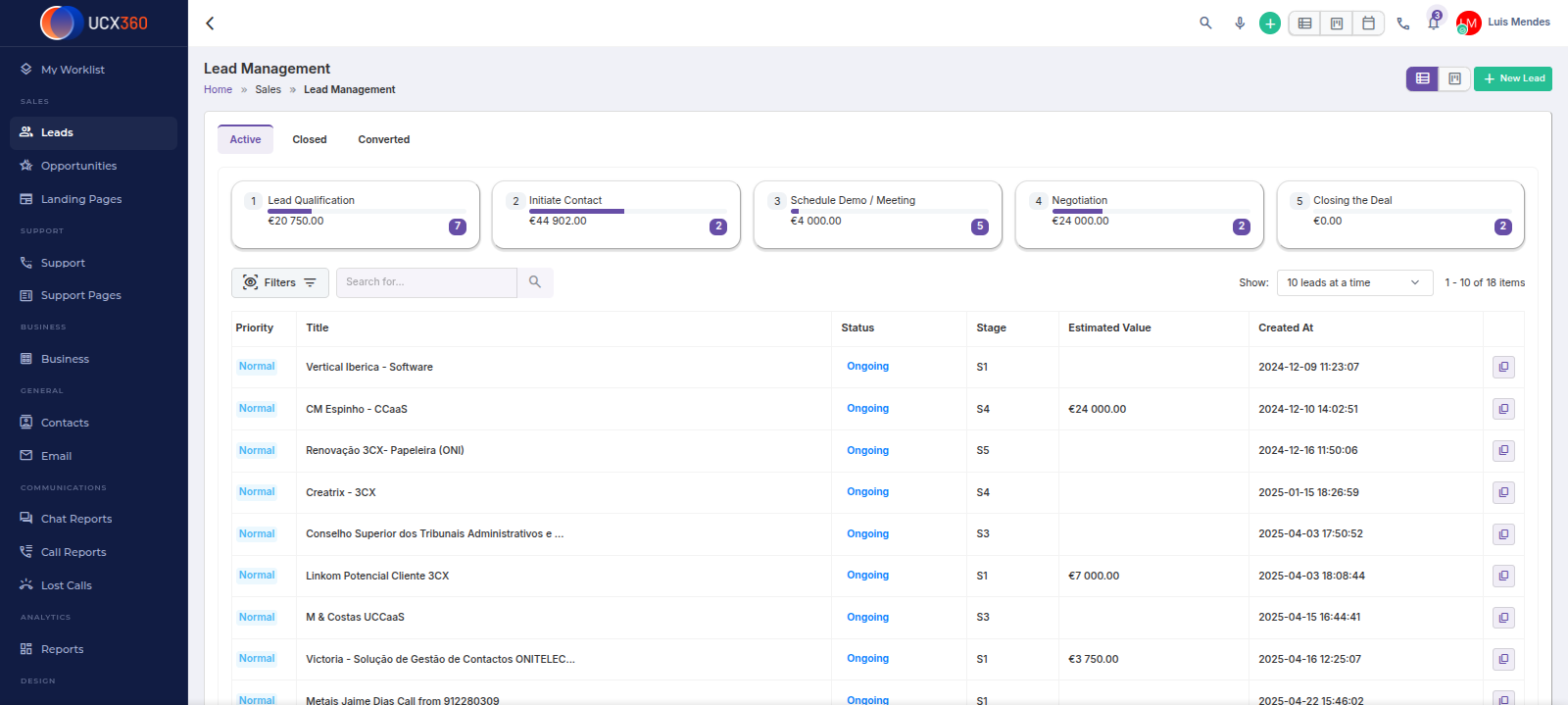The width and height of the screenshot is (1568, 705).
Task: Switch to board view toggle beside New Lead
Action: (1454, 78)
